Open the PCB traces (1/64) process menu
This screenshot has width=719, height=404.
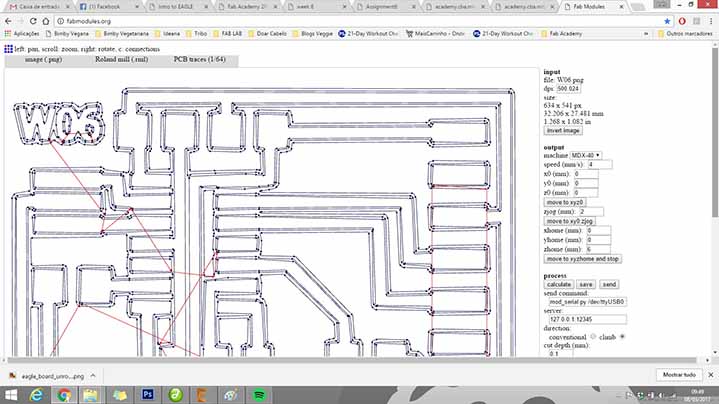pos(199,60)
